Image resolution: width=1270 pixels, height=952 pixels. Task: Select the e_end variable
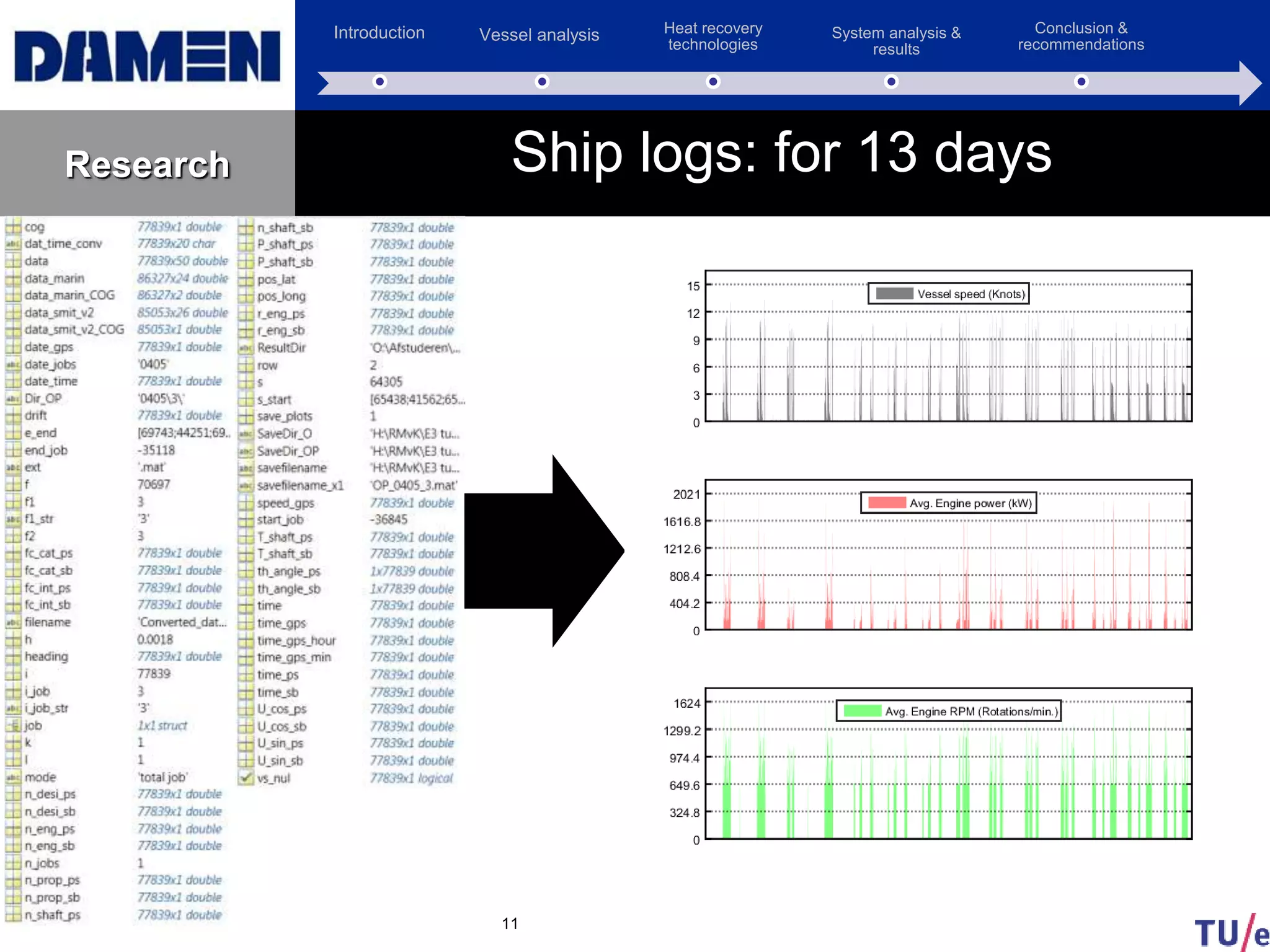[x=40, y=433]
